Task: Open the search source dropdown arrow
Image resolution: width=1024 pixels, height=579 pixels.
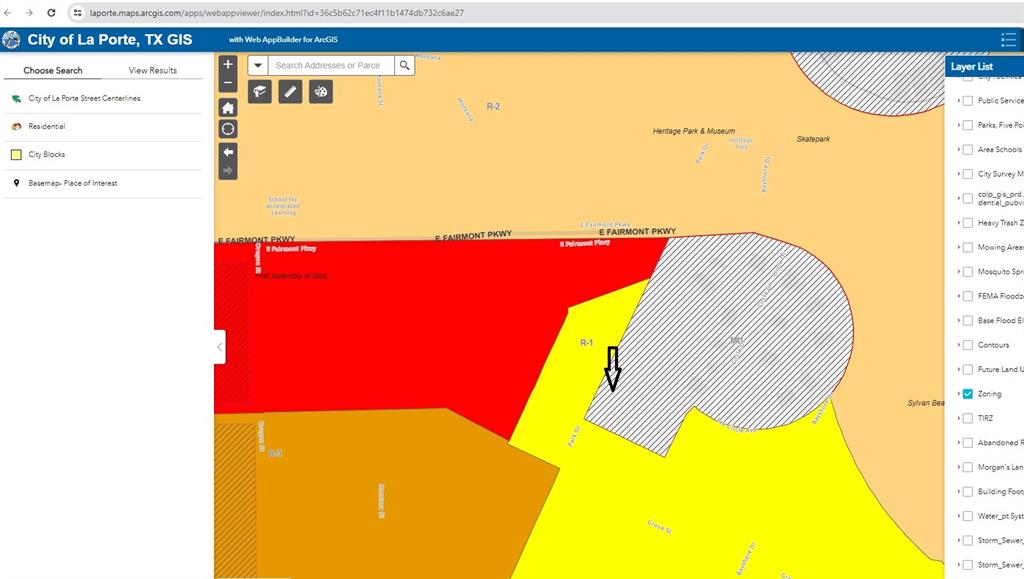Action: click(258, 65)
